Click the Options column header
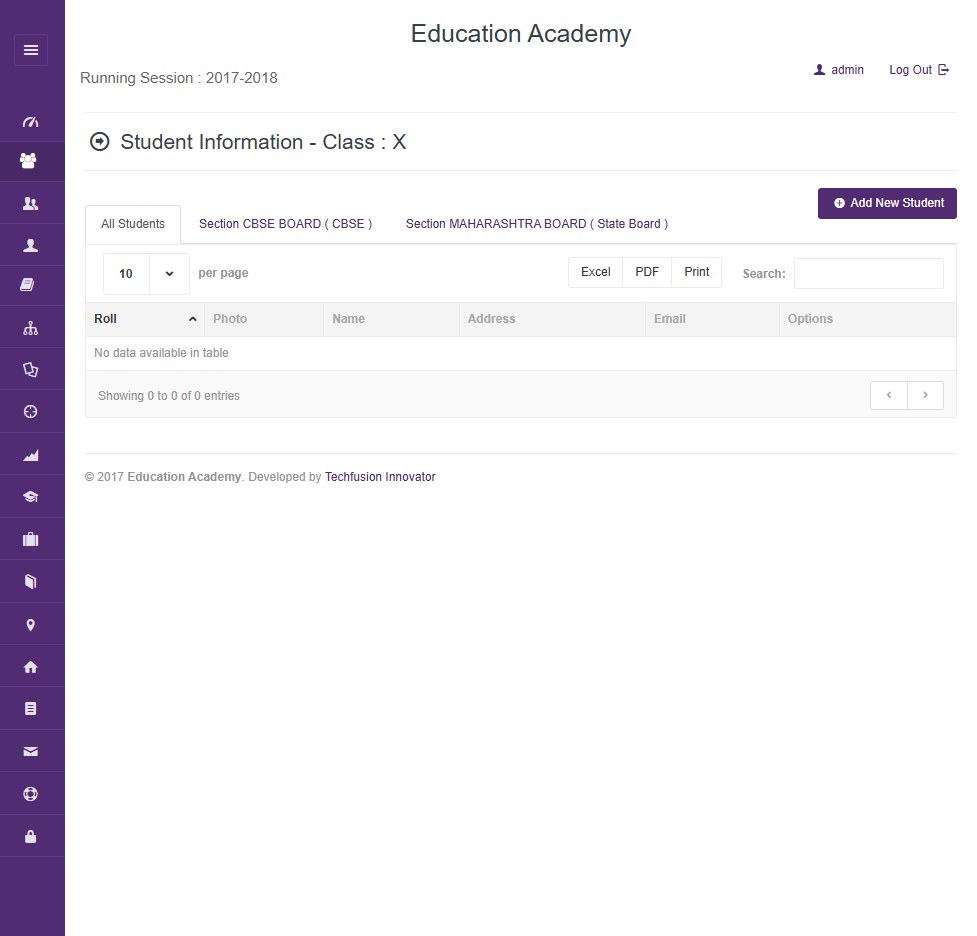Image resolution: width=977 pixels, height=936 pixels. tap(867, 319)
